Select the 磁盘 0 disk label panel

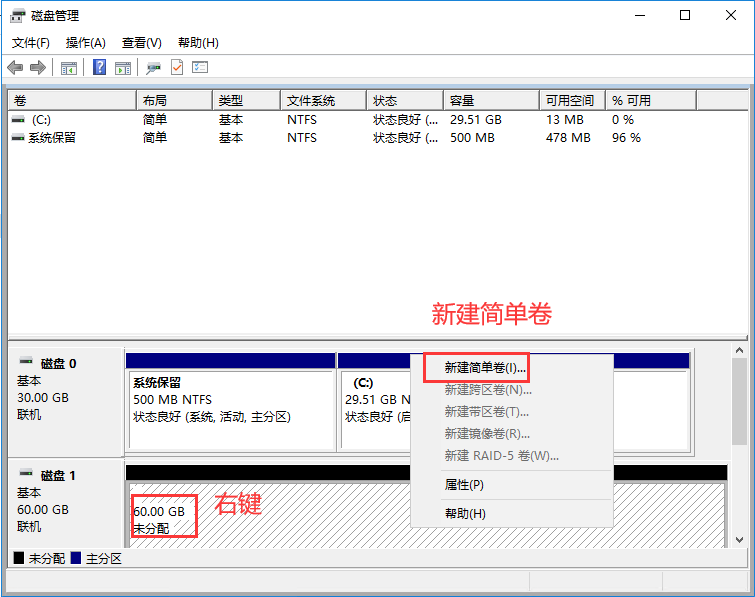tap(65, 402)
